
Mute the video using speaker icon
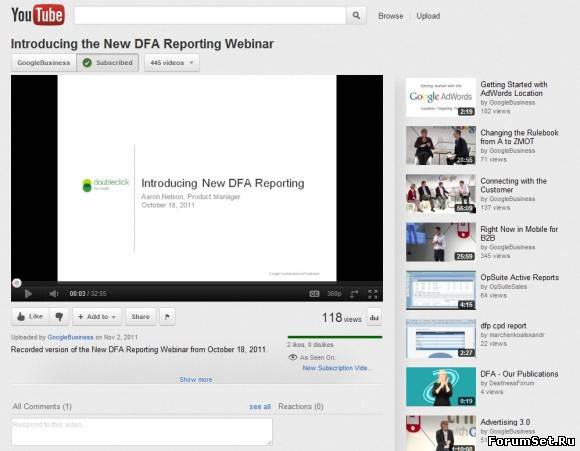click(x=54, y=294)
